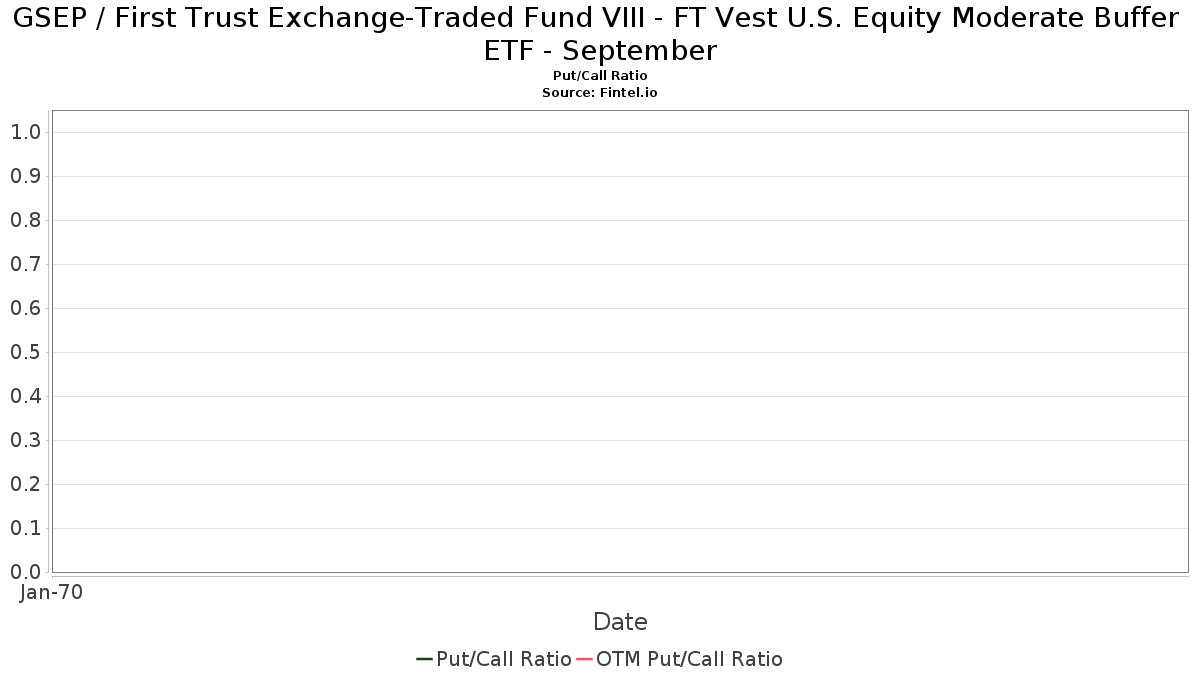Click the 1.0 y-axis label
Screen dimensions: 1200x675
[25, 132]
